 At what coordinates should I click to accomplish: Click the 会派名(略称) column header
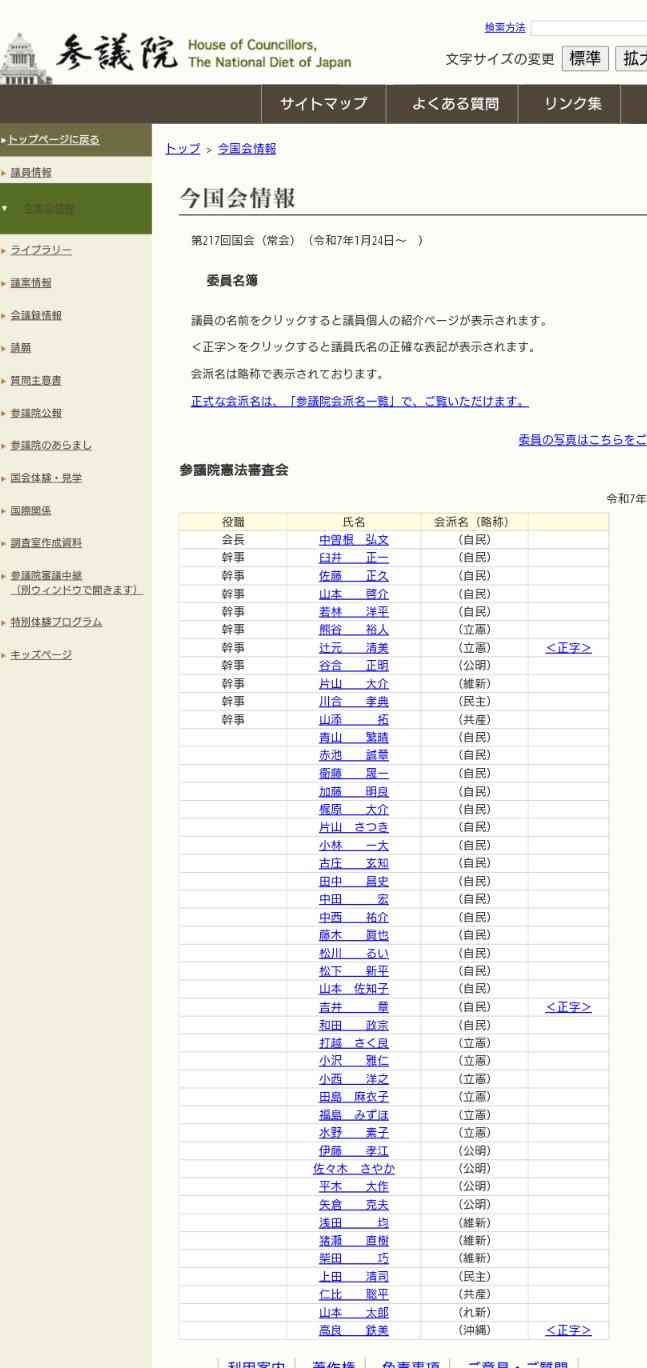472,522
